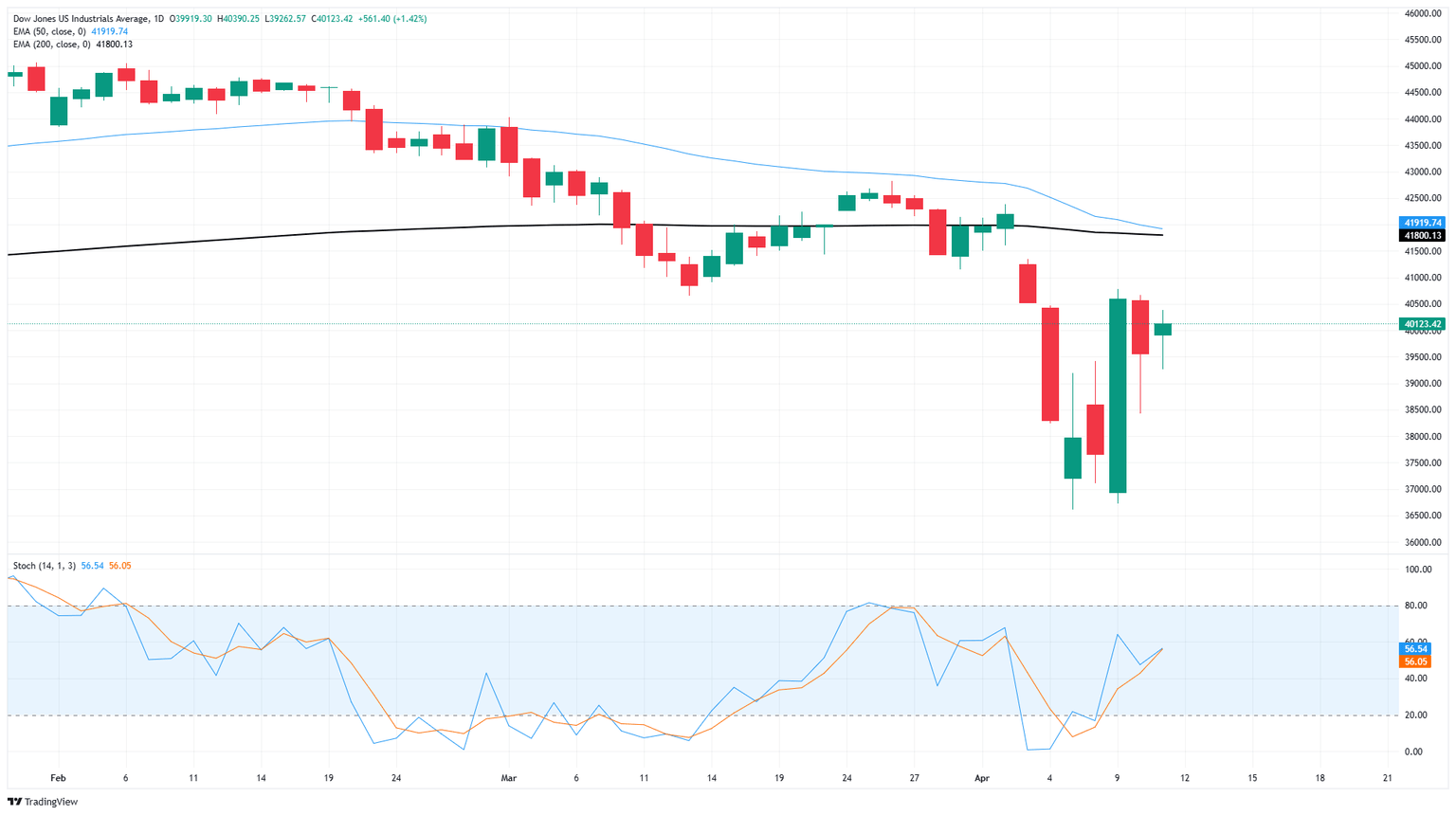Click the Mar date marker on time axis
1456x815 pixels.
(509, 778)
